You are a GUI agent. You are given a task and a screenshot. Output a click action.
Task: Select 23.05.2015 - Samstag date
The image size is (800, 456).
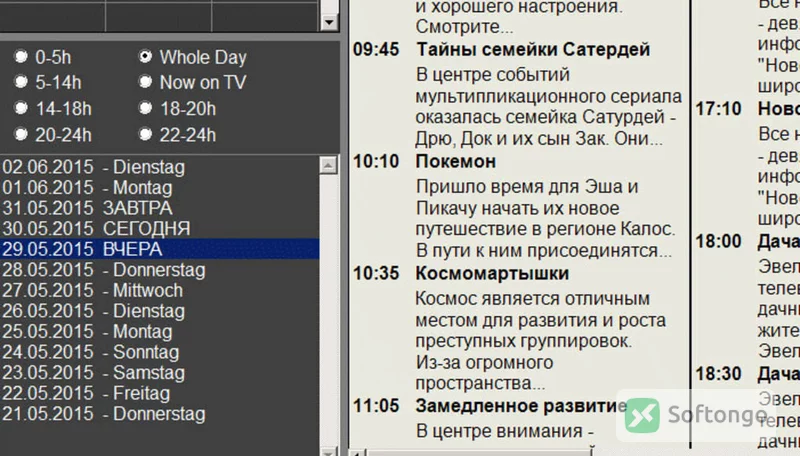pyautogui.click(x=160, y=372)
